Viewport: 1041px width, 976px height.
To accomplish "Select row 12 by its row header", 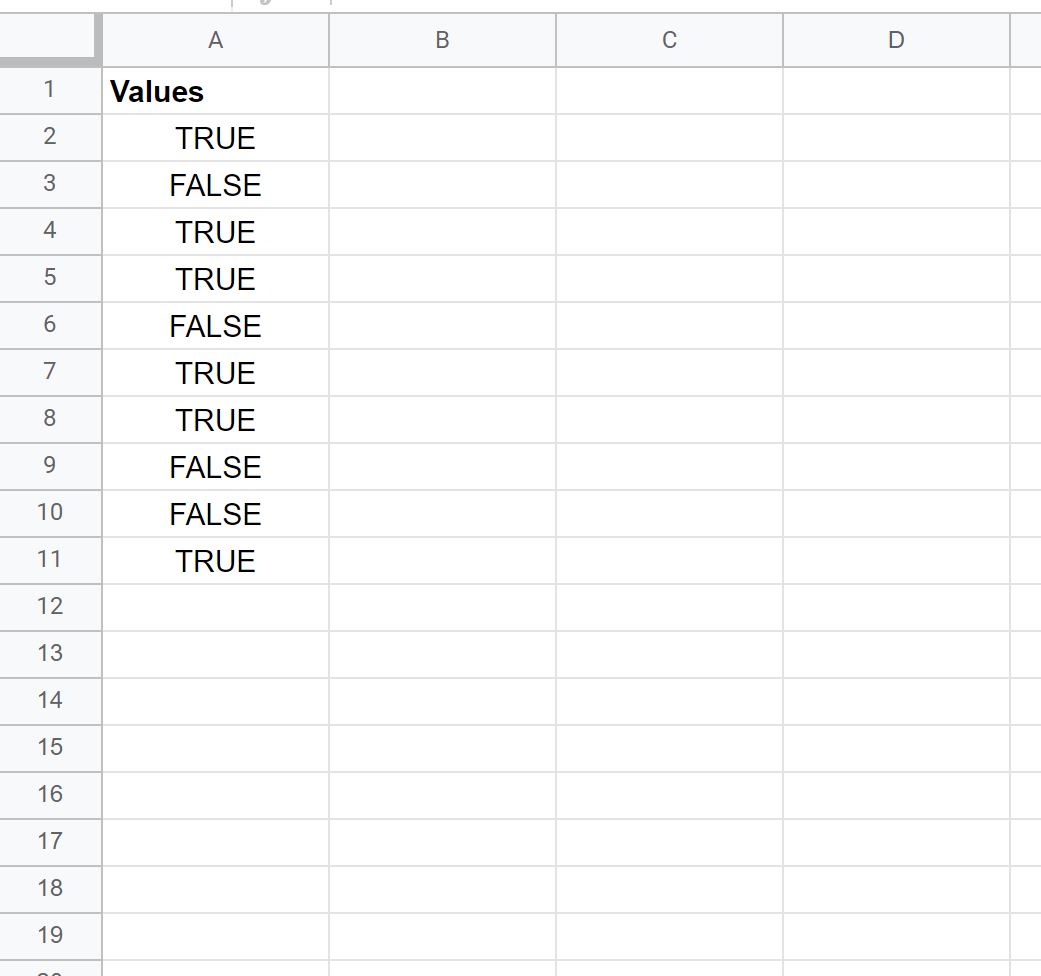I will click(x=50, y=607).
